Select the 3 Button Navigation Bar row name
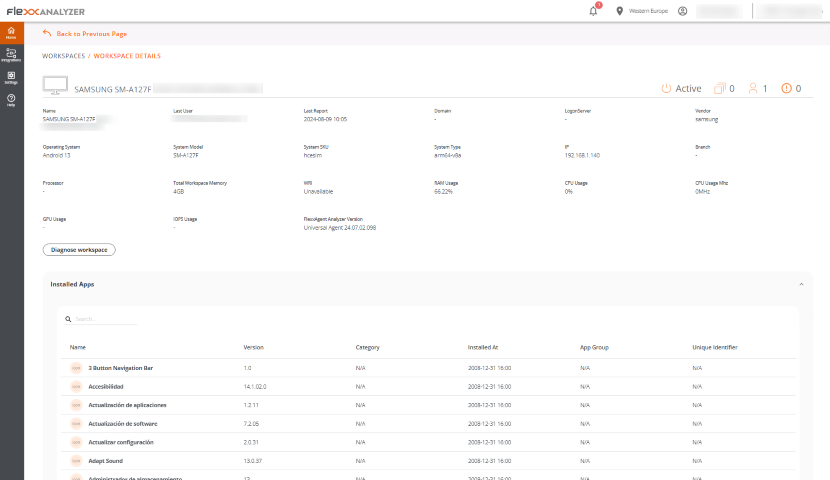 121,368
